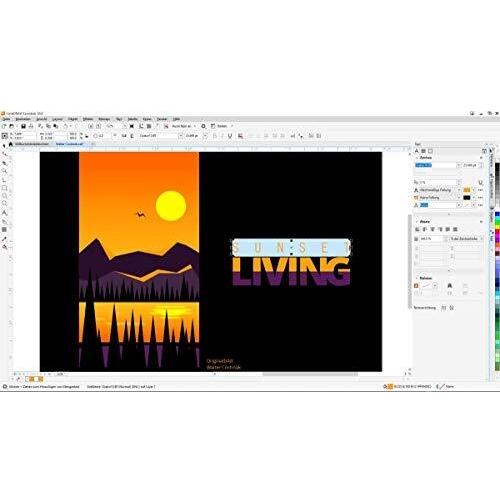
Task: Click the Underline U icon in property bar
Action: coord(230,136)
